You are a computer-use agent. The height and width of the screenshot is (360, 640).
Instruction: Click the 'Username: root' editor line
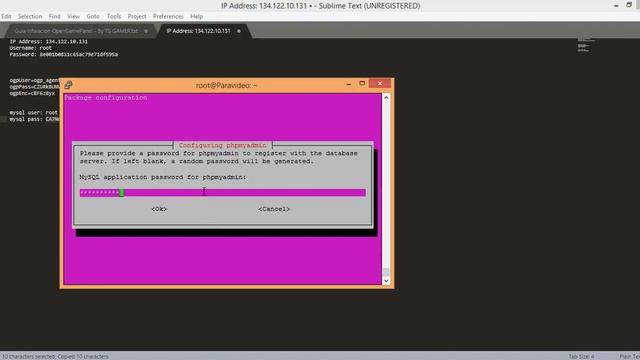[31, 48]
